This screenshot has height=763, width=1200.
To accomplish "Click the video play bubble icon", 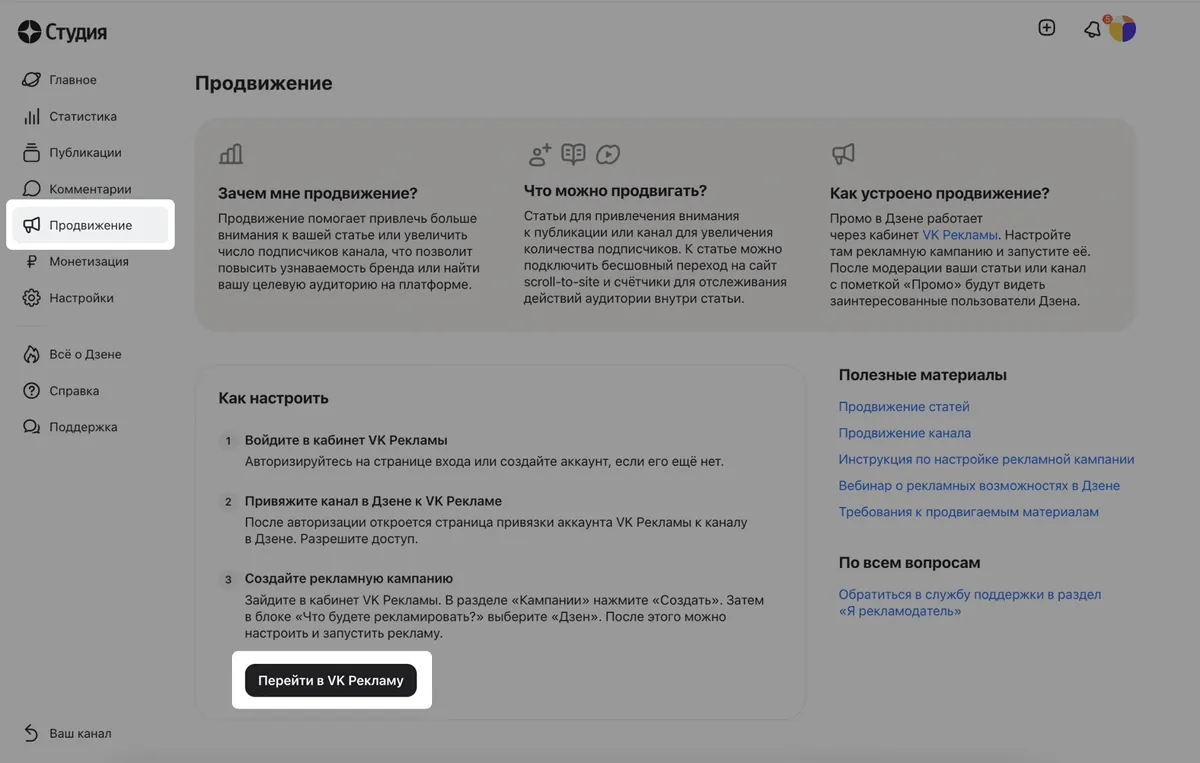I will coord(608,154).
